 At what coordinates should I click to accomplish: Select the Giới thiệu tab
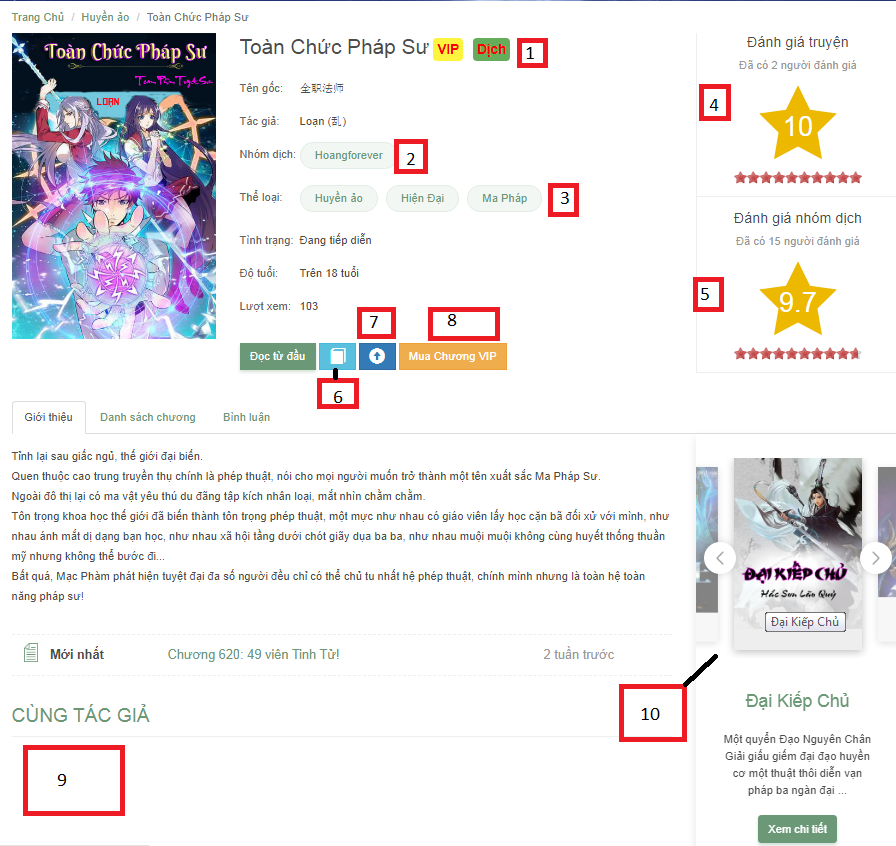(x=49, y=417)
